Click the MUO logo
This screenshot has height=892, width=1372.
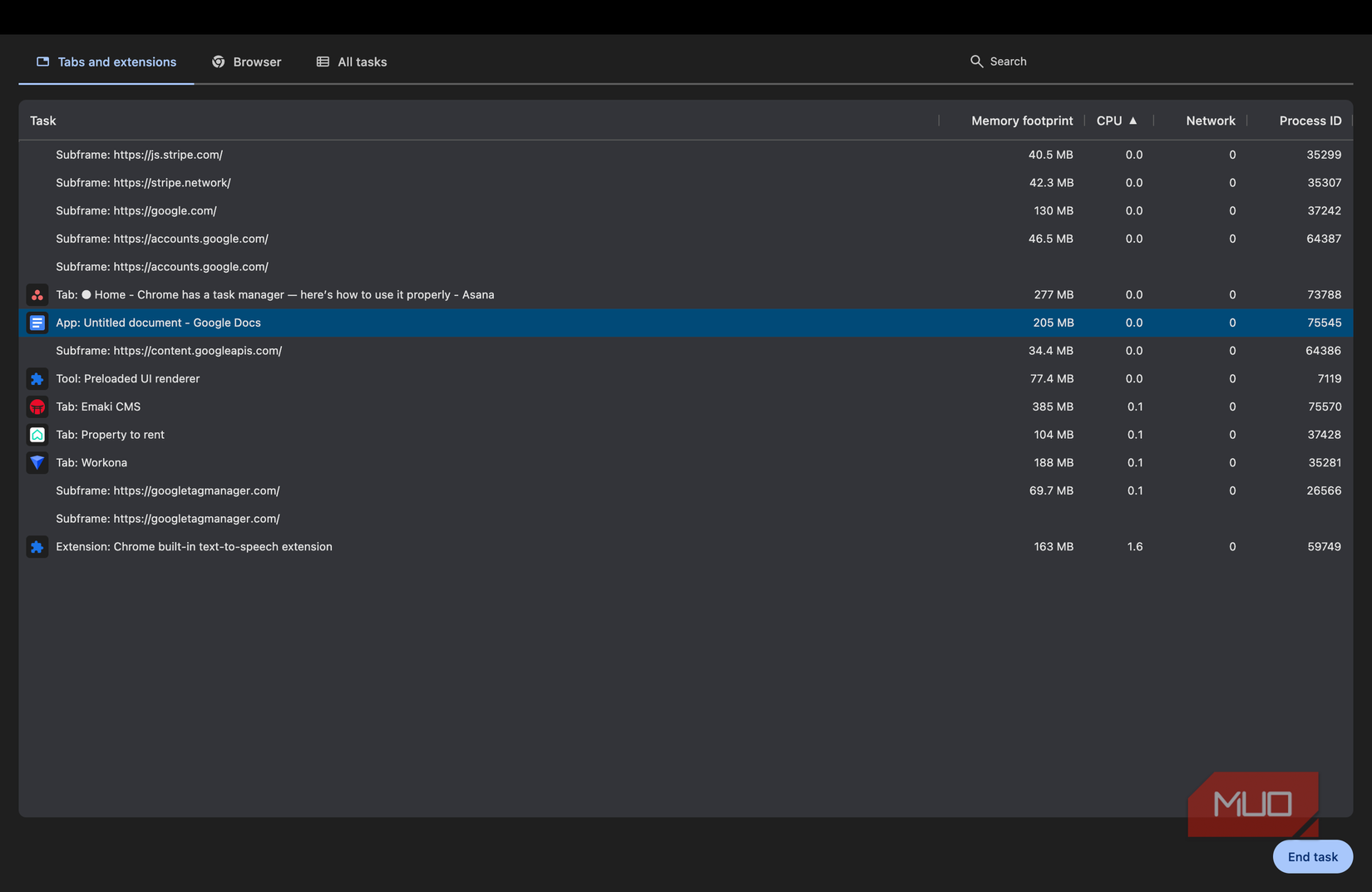click(1252, 805)
